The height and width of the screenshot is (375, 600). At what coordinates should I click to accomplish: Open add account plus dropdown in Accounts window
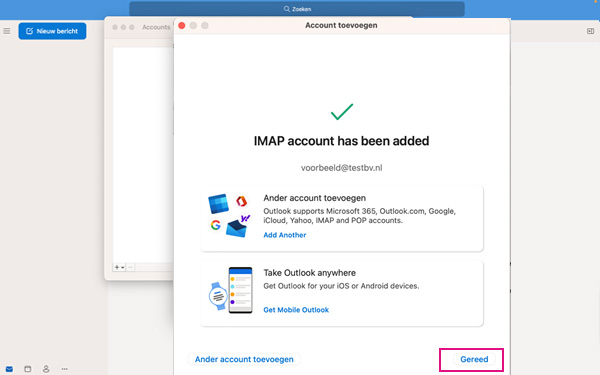click(x=119, y=267)
